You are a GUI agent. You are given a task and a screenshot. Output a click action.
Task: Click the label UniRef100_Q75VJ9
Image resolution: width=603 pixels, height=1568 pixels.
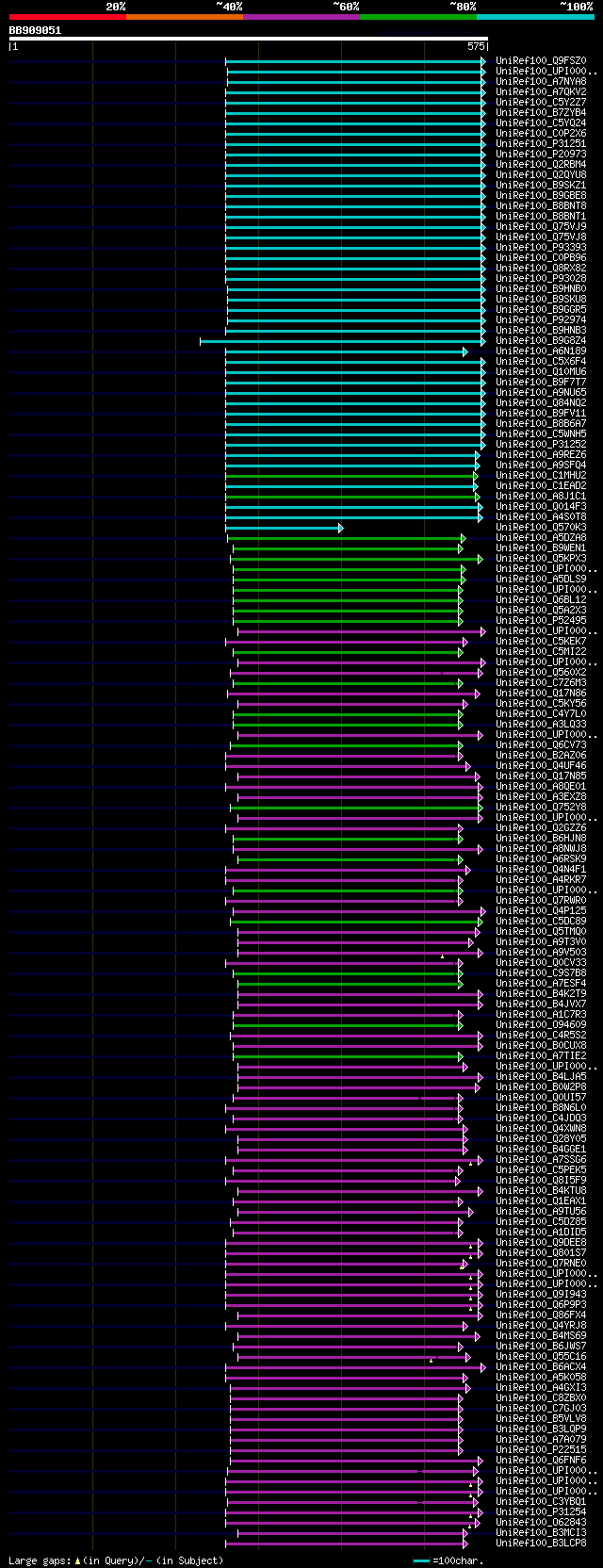541,226
